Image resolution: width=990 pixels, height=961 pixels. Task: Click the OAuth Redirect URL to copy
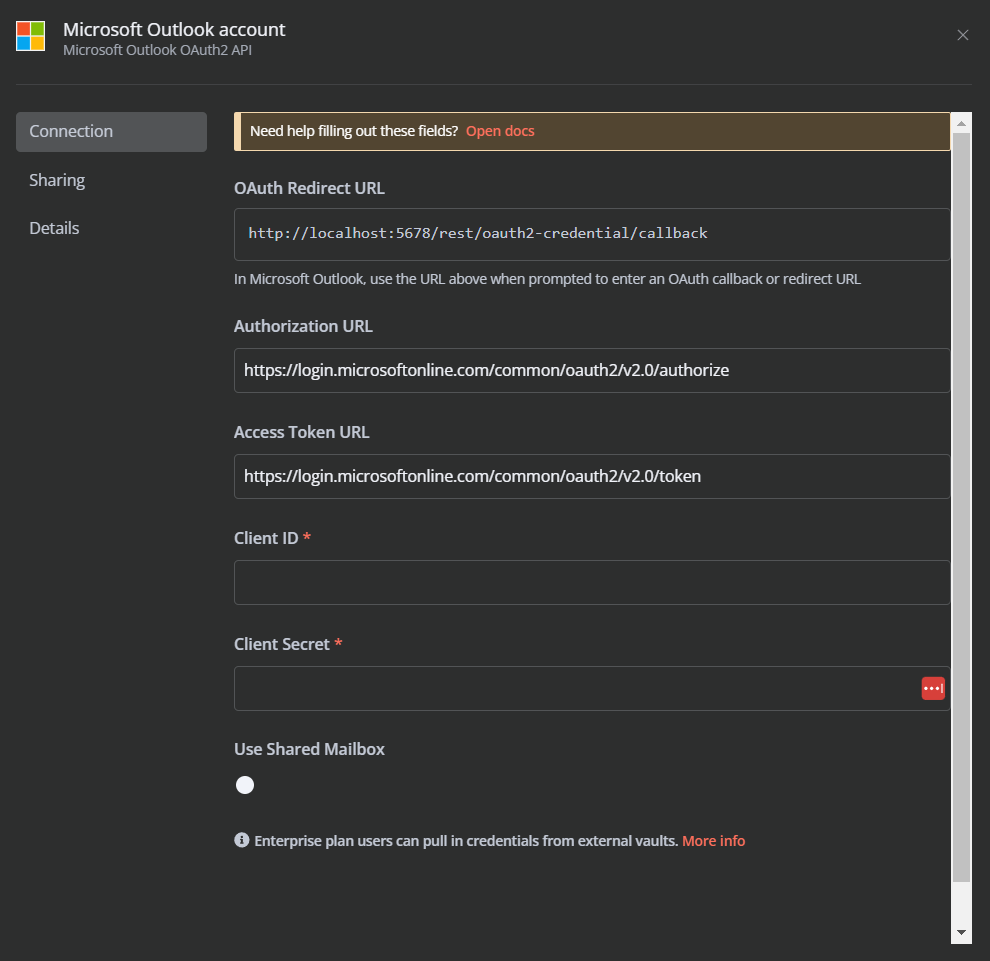click(x=591, y=234)
